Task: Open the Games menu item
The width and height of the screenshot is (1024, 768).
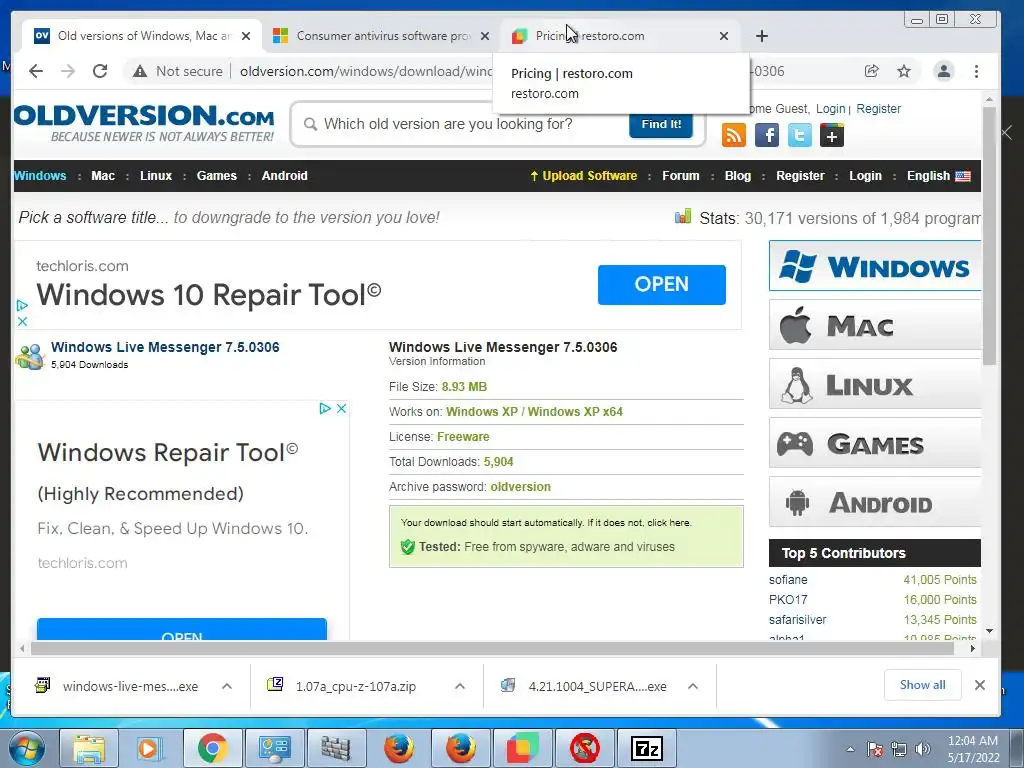Action: pos(217,176)
